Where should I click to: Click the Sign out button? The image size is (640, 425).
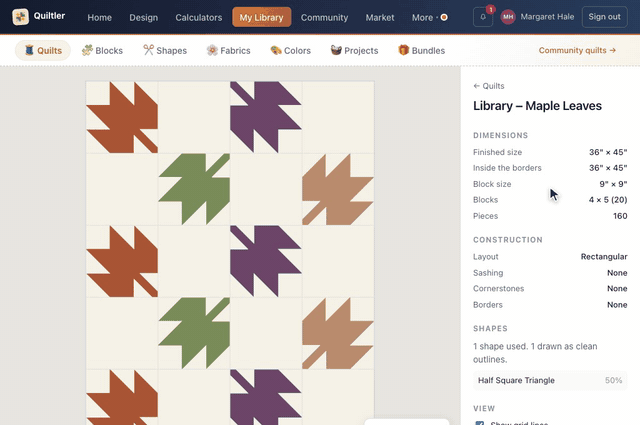[x=604, y=17]
